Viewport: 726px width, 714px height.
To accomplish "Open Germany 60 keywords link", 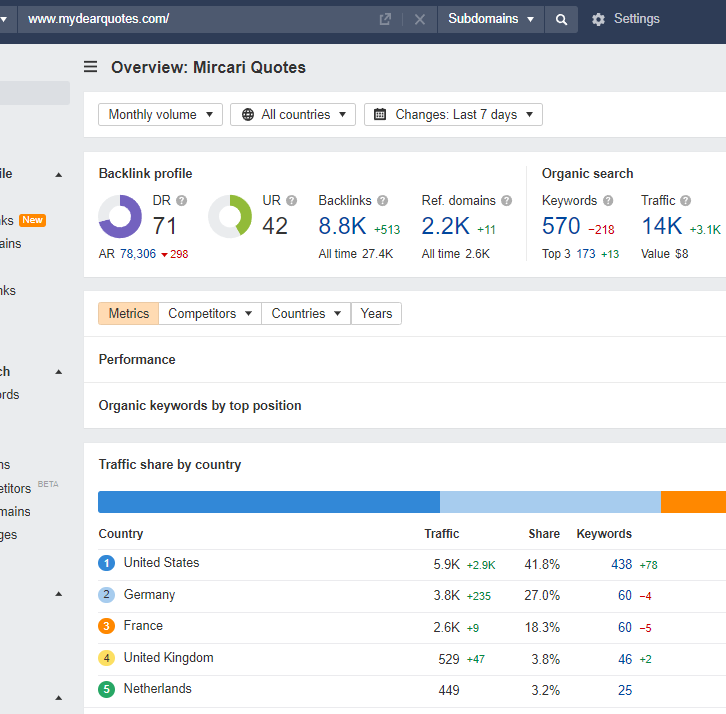I will tap(625, 595).
